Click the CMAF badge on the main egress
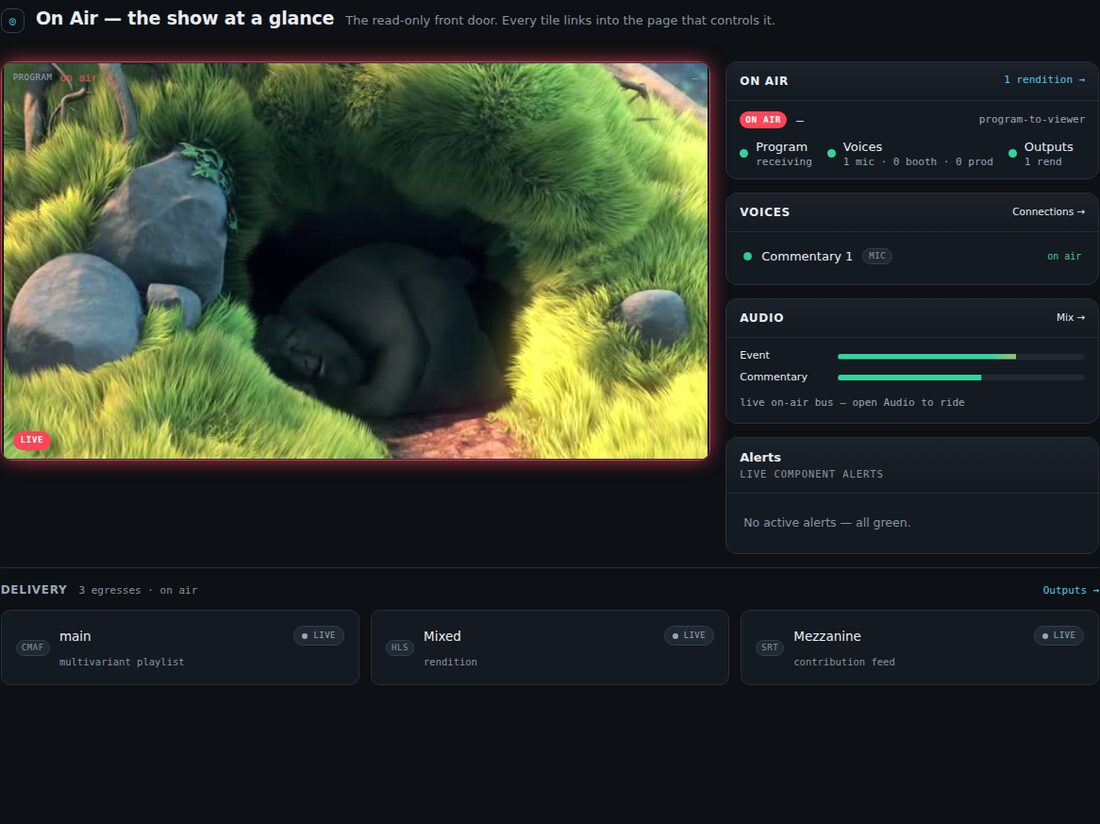This screenshot has width=1100, height=824. (32, 647)
